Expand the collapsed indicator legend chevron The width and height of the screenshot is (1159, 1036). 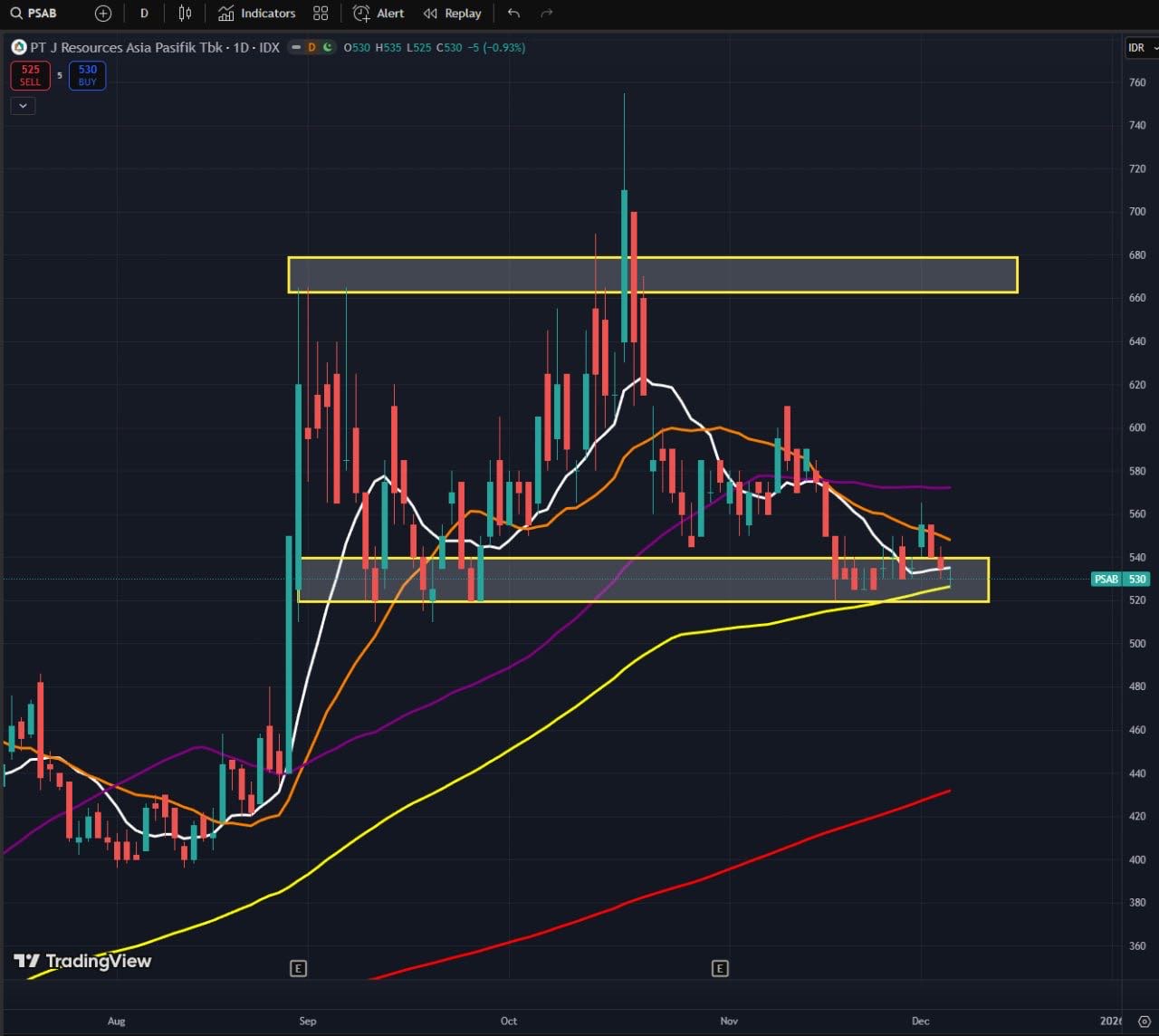[x=23, y=106]
